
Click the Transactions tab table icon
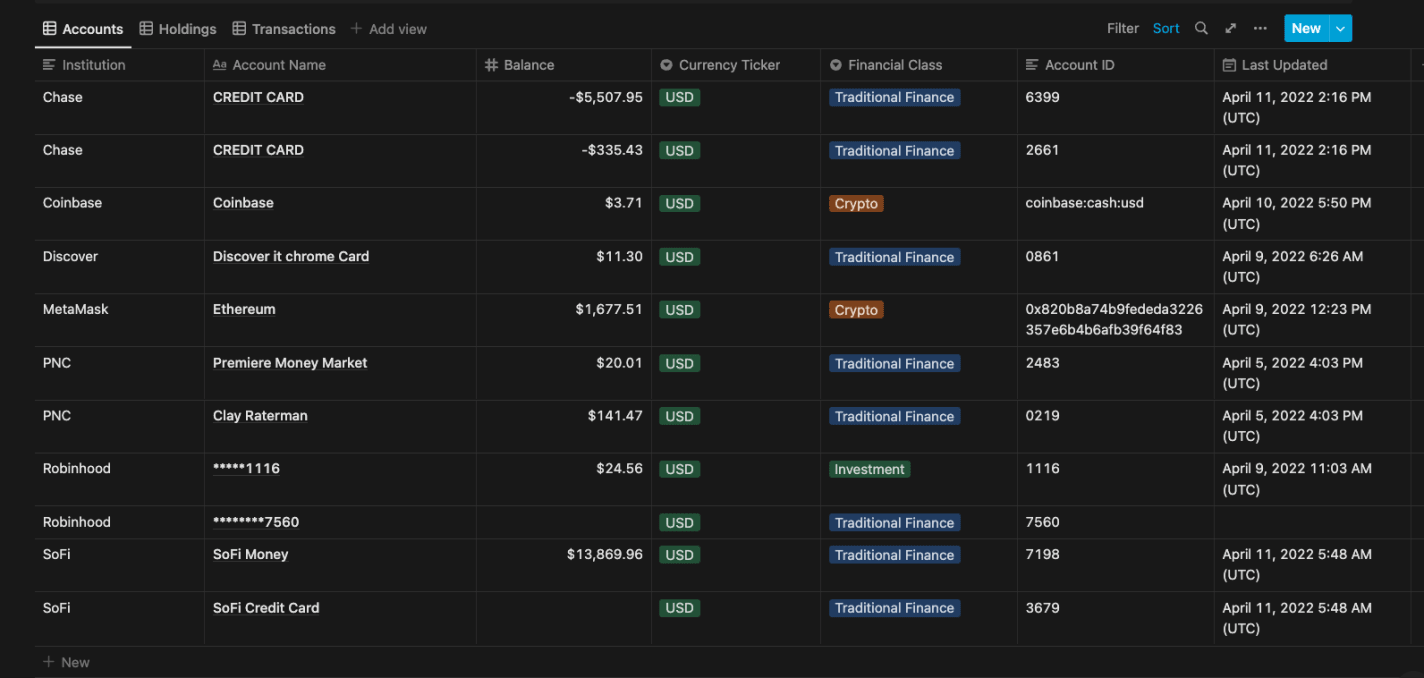coord(239,29)
